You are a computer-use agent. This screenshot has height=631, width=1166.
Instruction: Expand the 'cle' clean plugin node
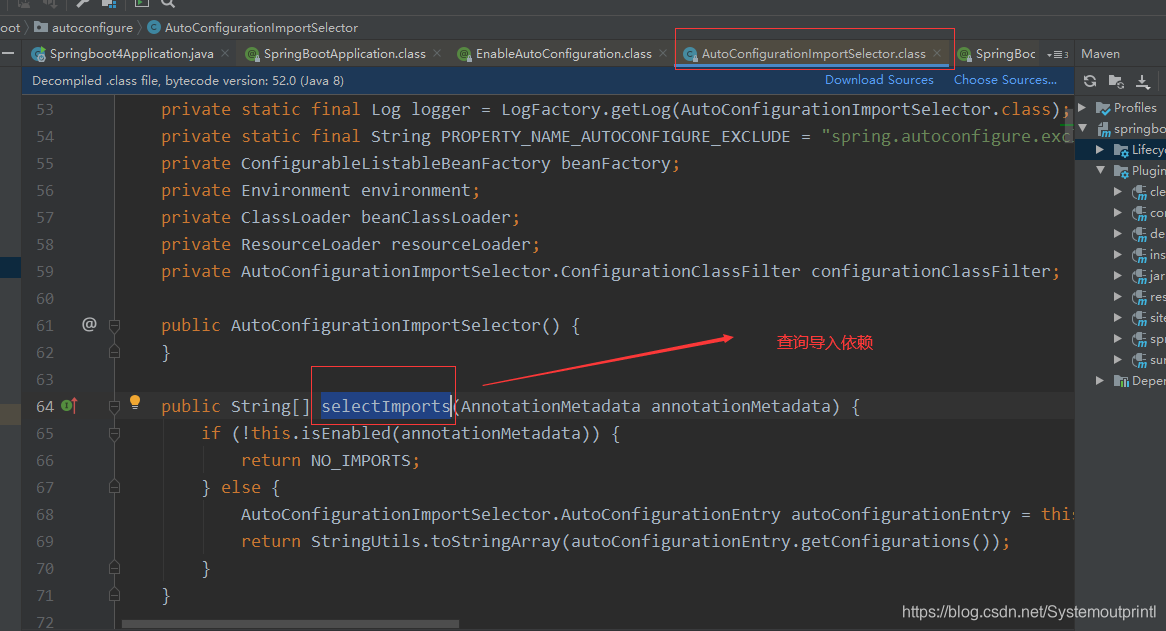(1118, 192)
